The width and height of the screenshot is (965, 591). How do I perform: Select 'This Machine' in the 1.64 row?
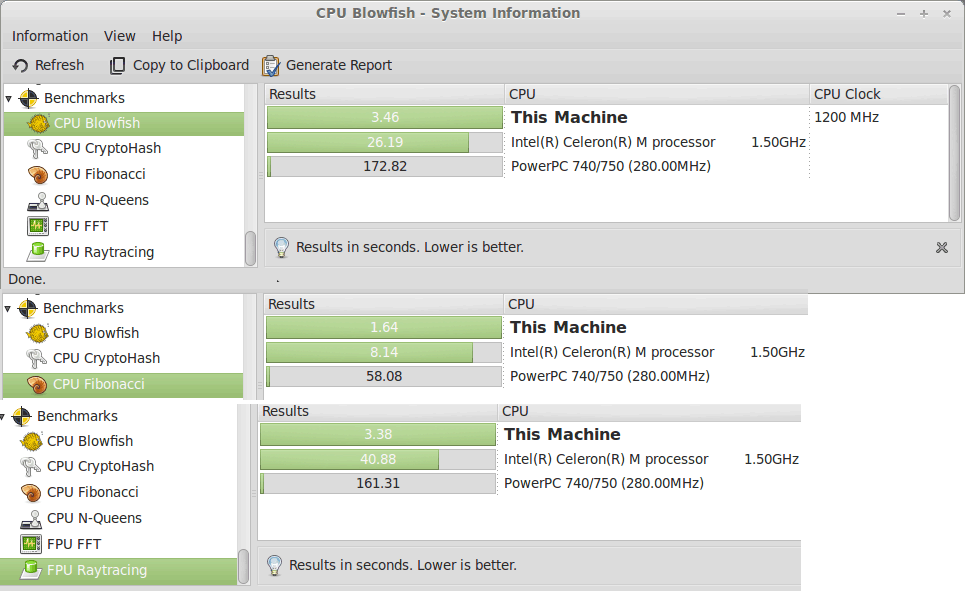[568, 328]
